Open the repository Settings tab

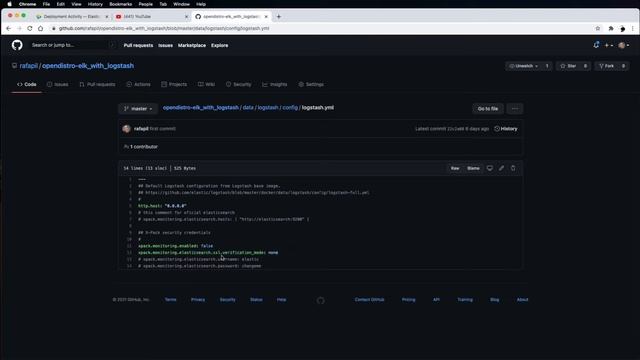[x=311, y=84]
